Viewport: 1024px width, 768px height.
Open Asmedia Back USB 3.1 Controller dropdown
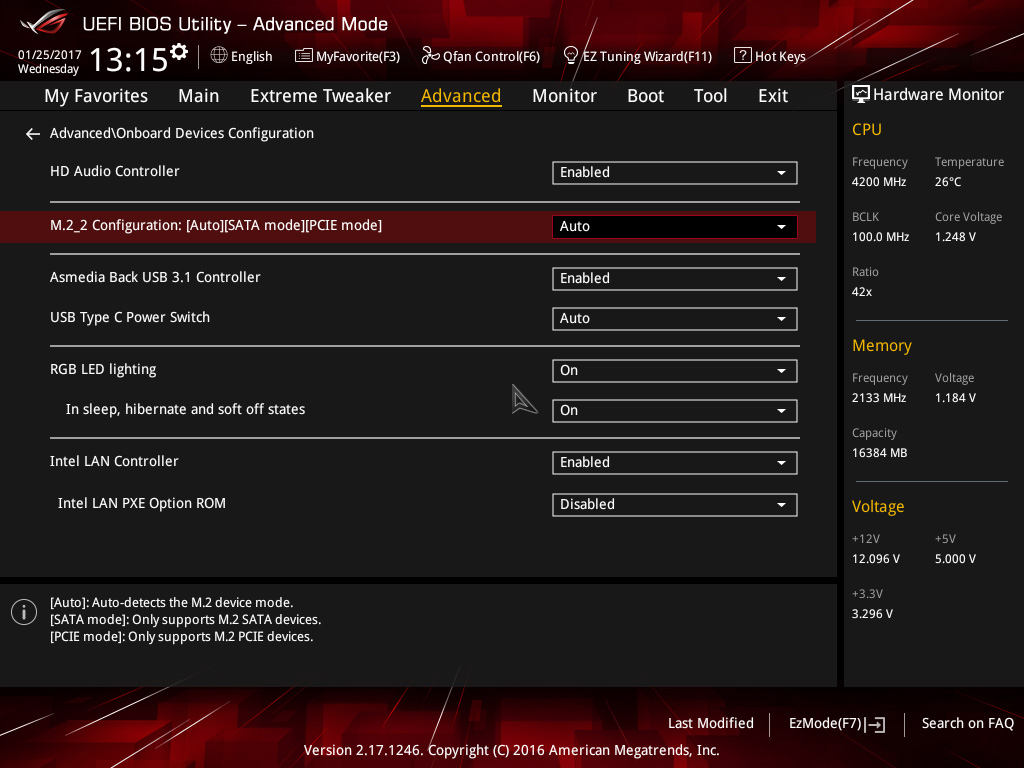click(x=675, y=279)
